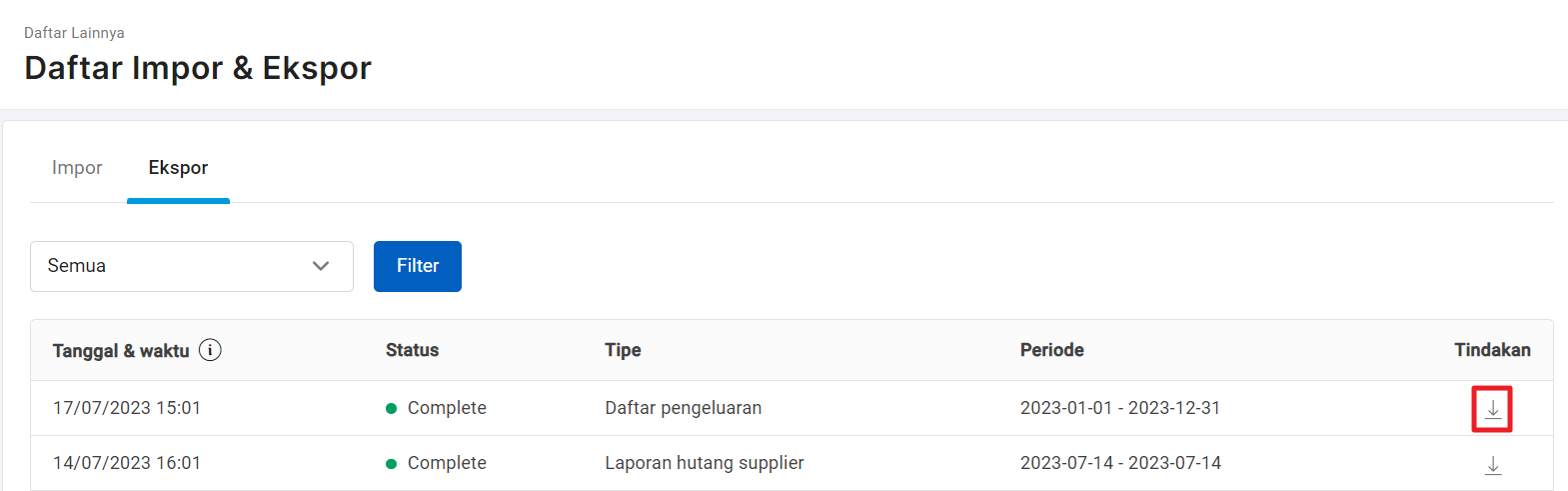This screenshot has height=491, width=1568.
Task: Select the 17/07/2023 15:01 row date
Action: tap(127, 408)
